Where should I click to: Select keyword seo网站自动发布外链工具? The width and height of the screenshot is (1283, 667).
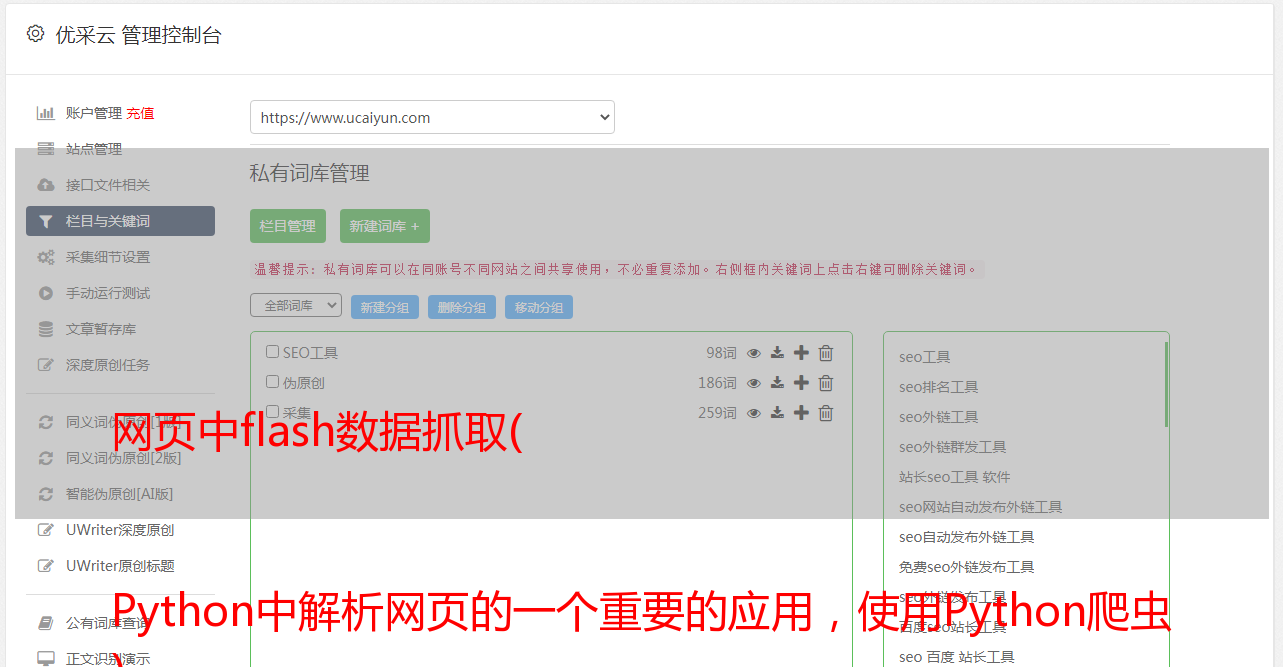[980, 507]
